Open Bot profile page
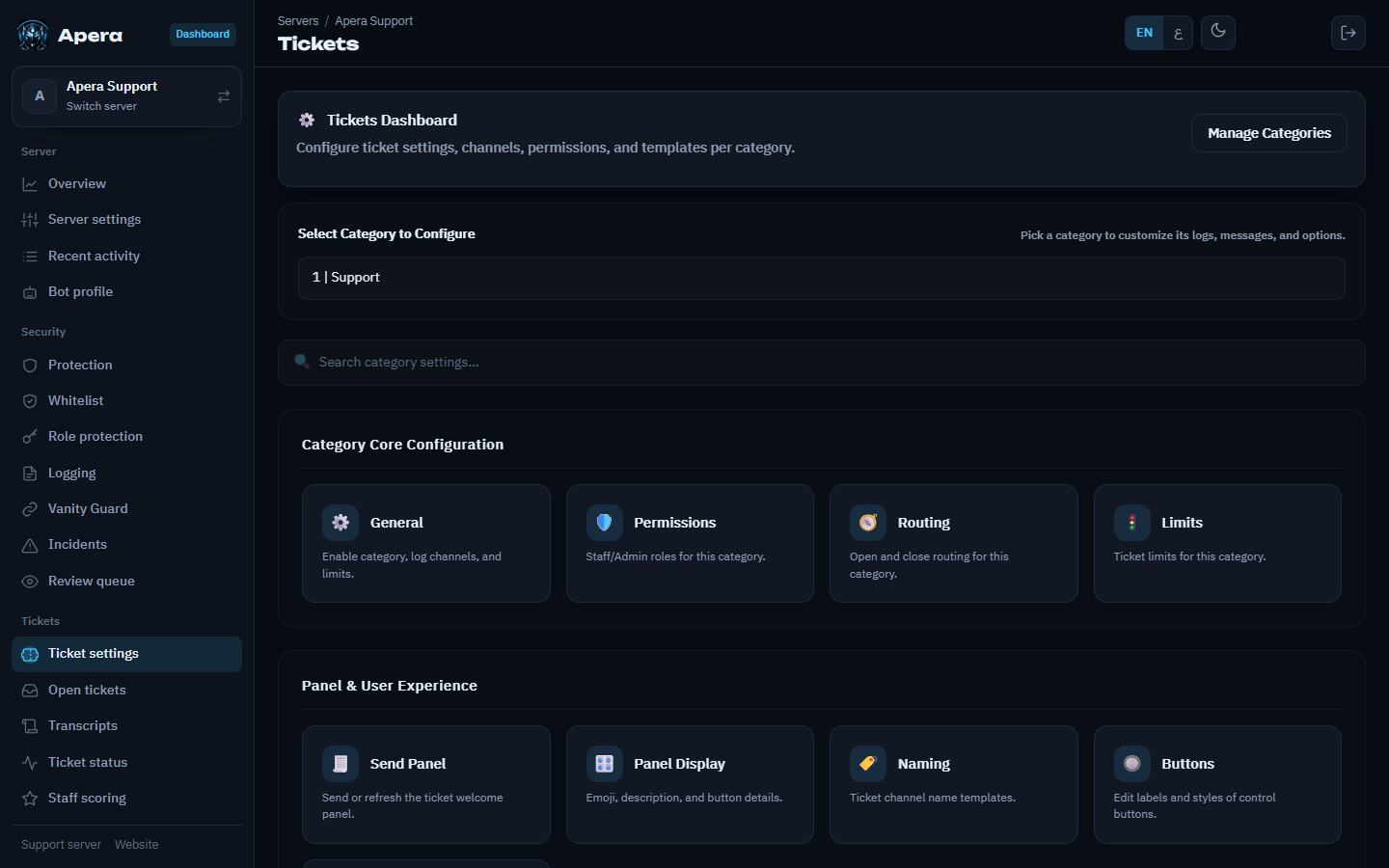 126,292
